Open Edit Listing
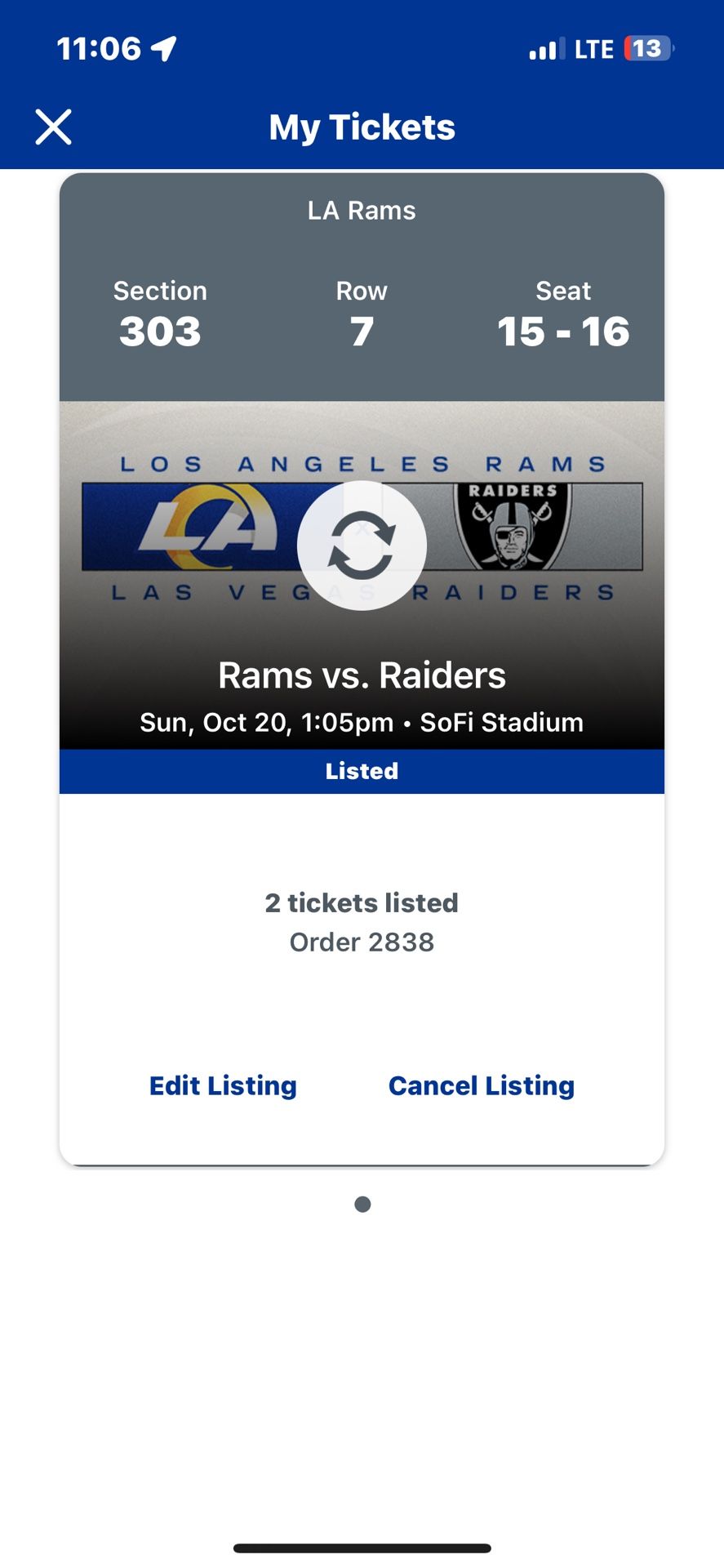 click(223, 1085)
